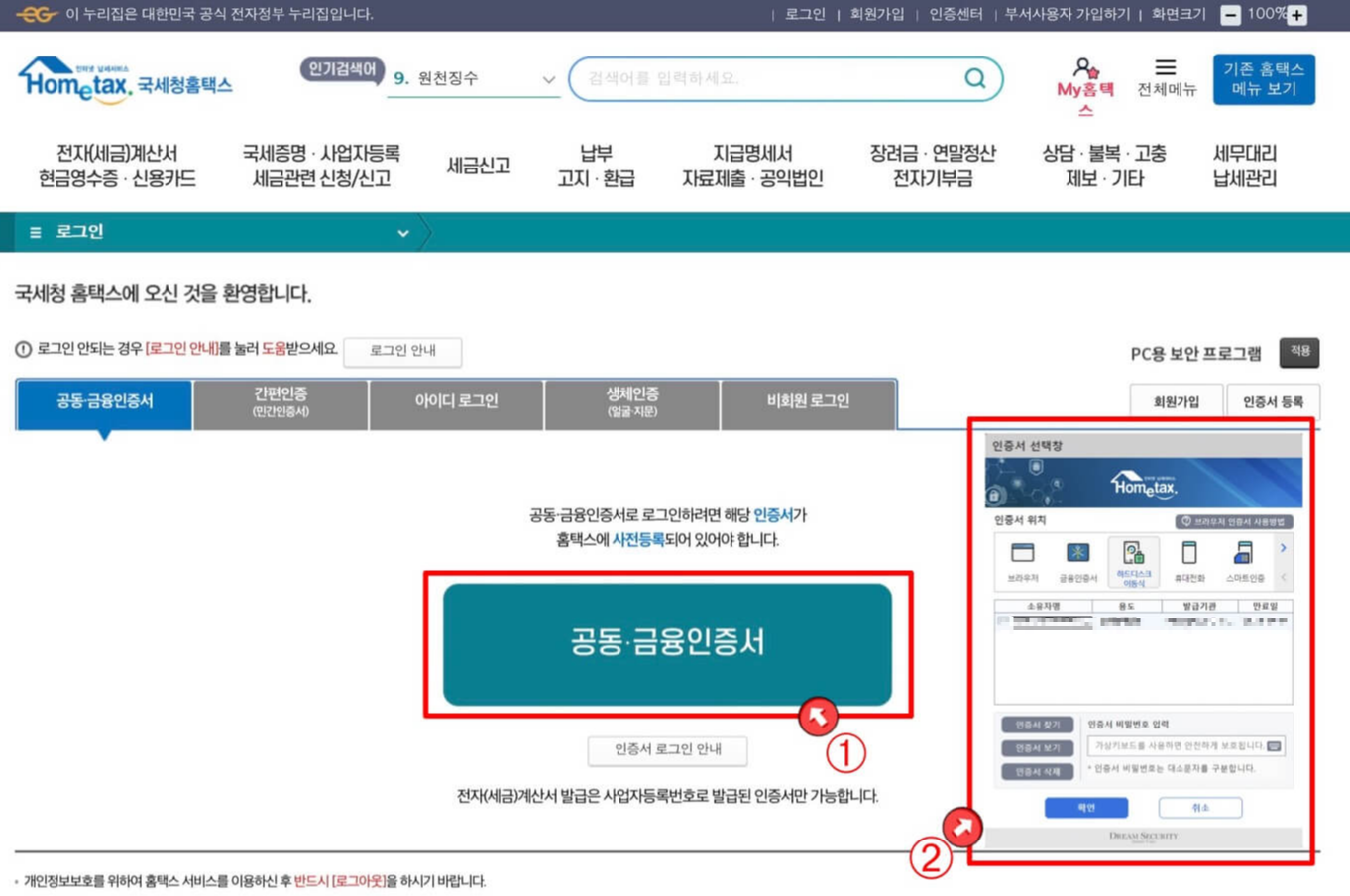Confirm certificate with blue 확인 button
The width and height of the screenshot is (1350, 896).
click(1086, 808)
